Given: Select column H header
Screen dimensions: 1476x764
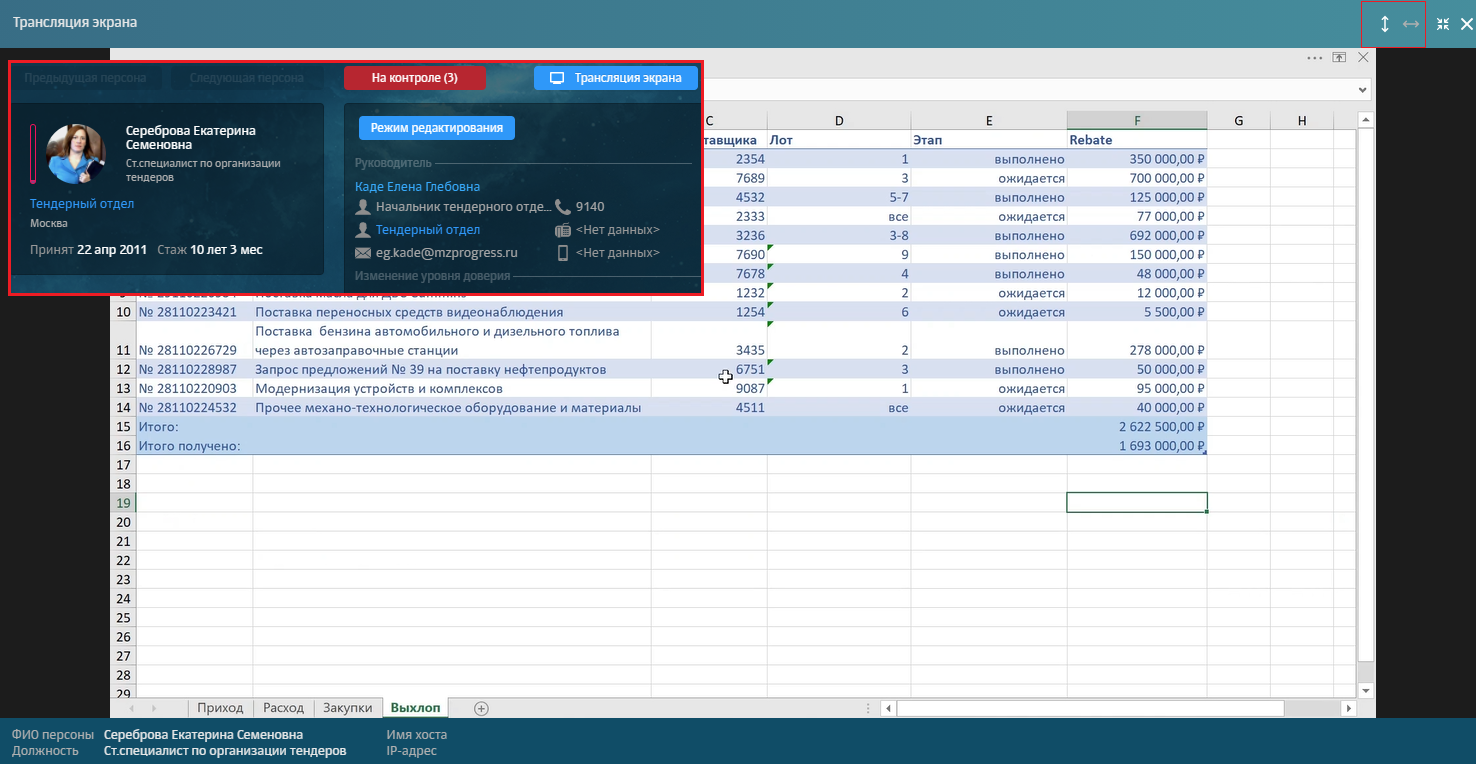Looking at the screenshot, I should [1302, 121].
